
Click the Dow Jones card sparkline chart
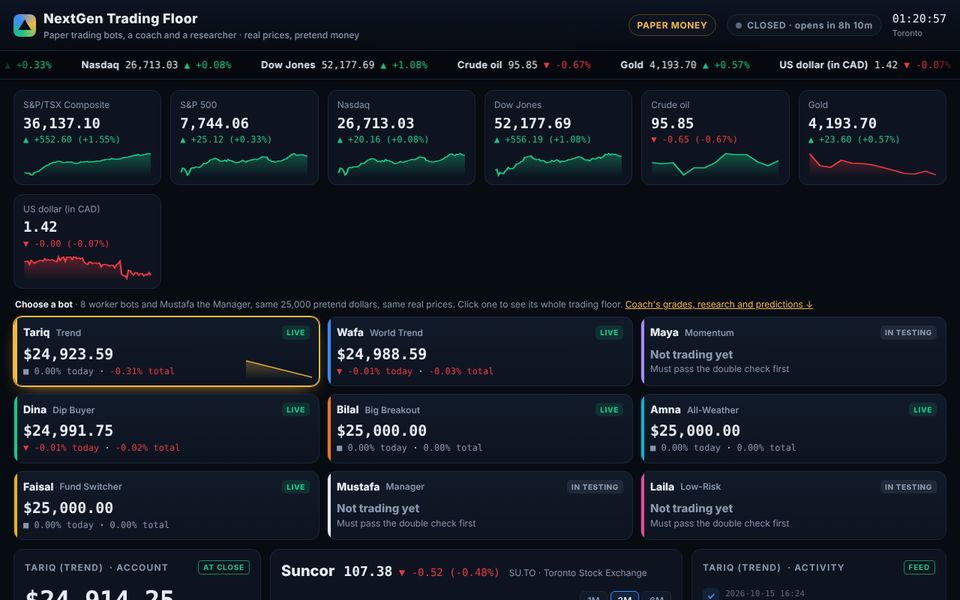pyautogui.click(x=558, y=164)
